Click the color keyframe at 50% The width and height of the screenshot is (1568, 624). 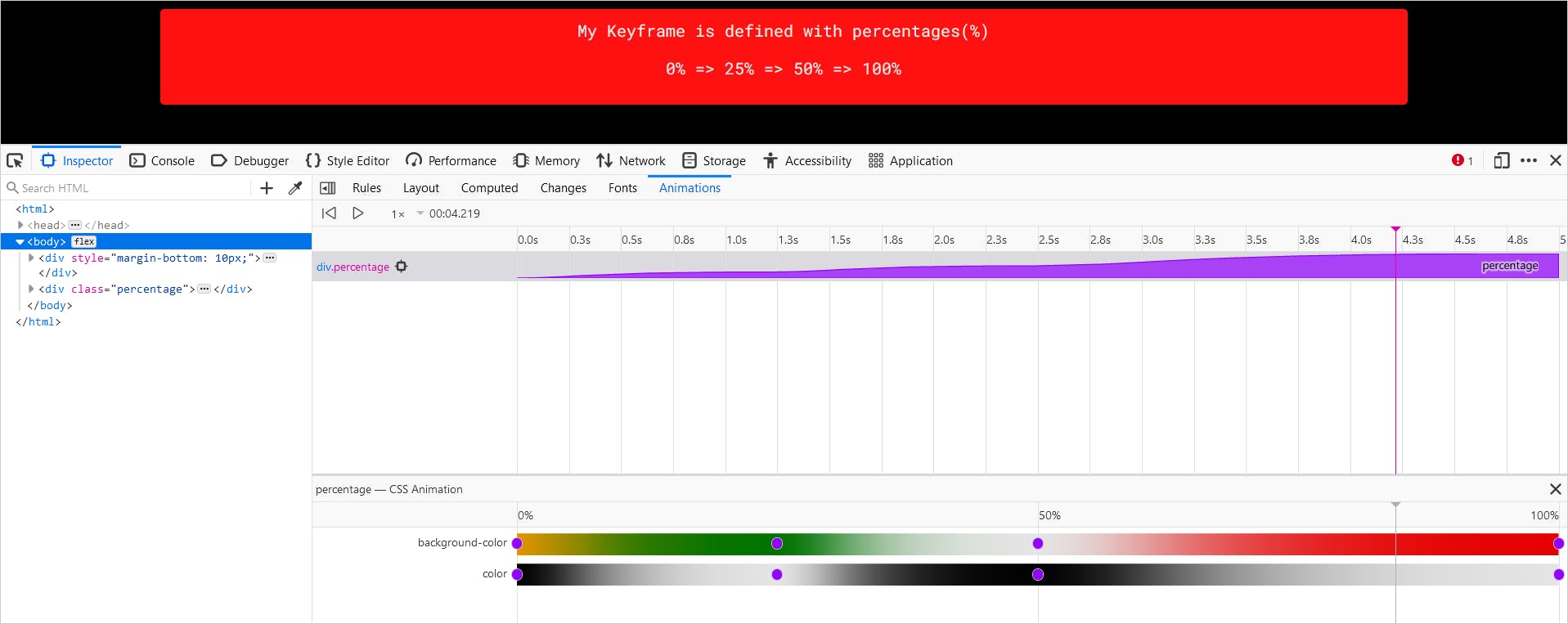[x=1038, y=574]
